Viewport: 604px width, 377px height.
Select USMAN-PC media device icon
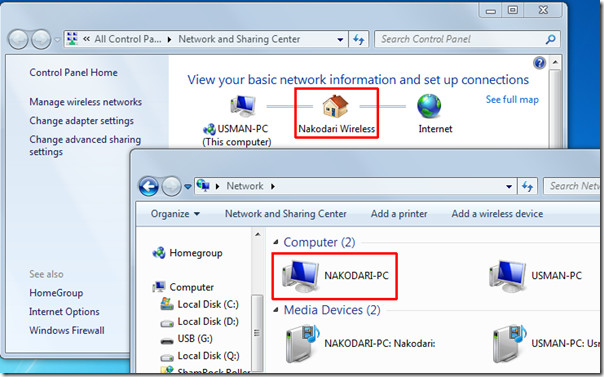click(x=510, y=343)
